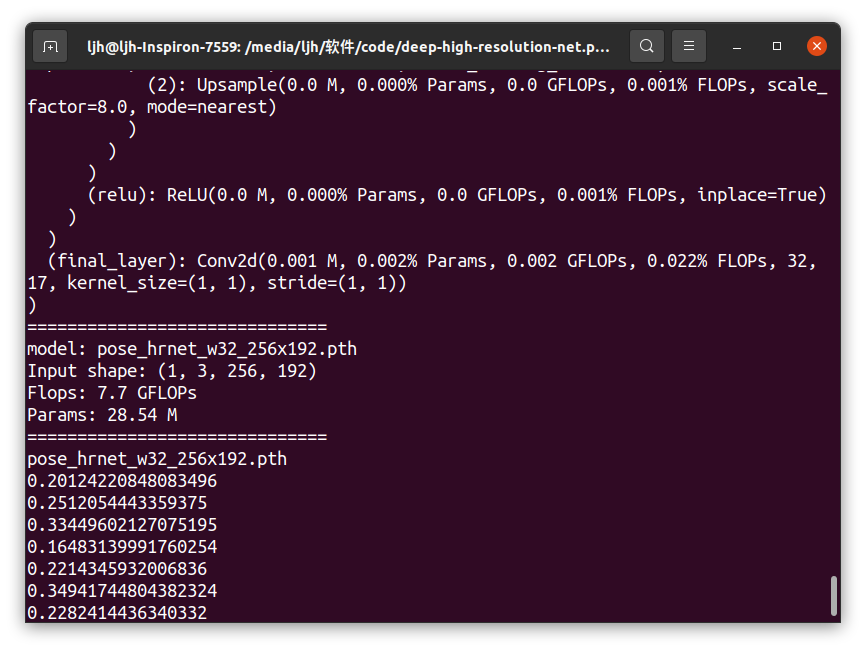Click the Params: 28.54 M line
Image resolution: width=866 pixels, height=651 pixels.
tap(100, 414)
